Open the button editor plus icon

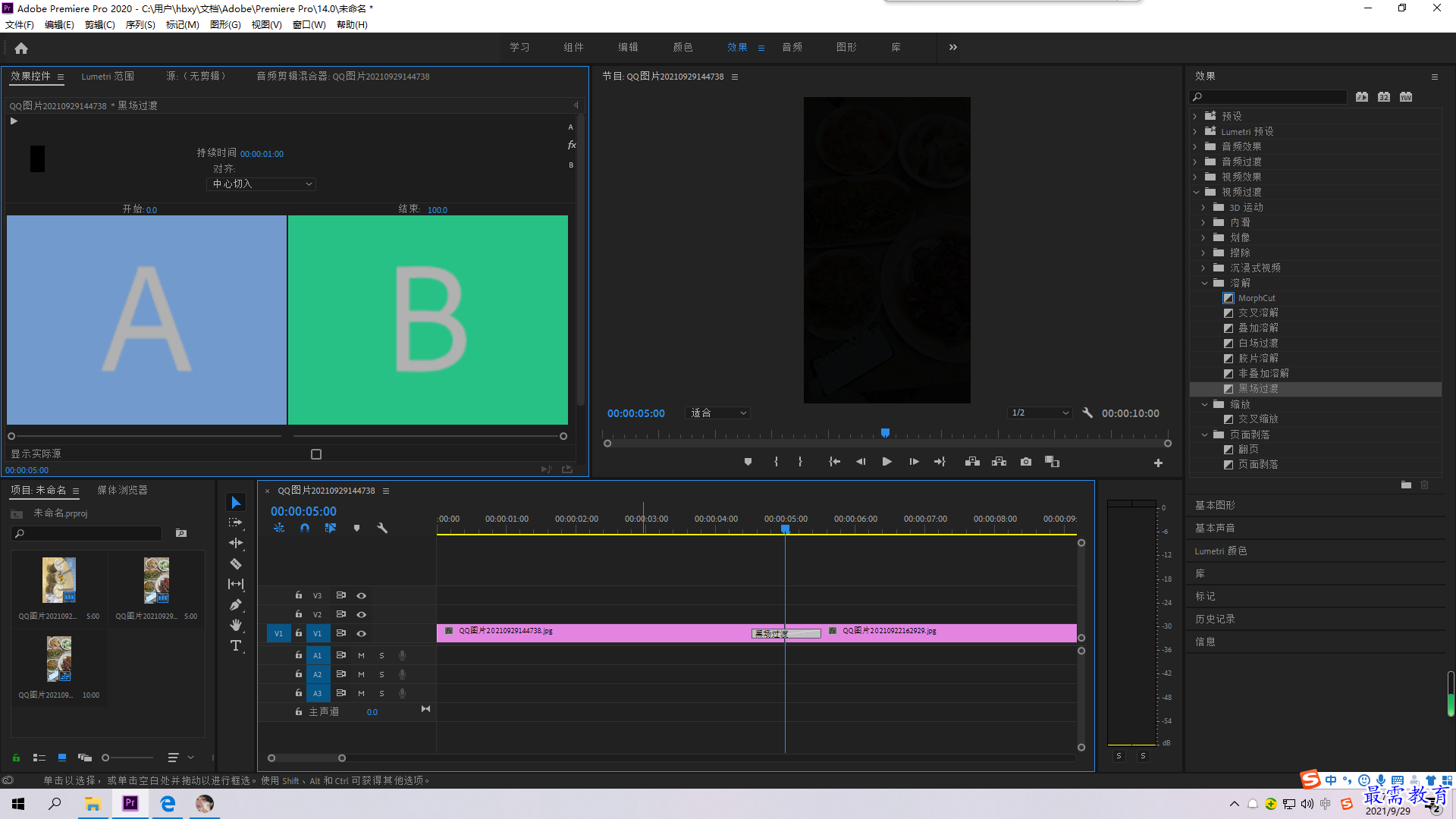point(1158,463)
